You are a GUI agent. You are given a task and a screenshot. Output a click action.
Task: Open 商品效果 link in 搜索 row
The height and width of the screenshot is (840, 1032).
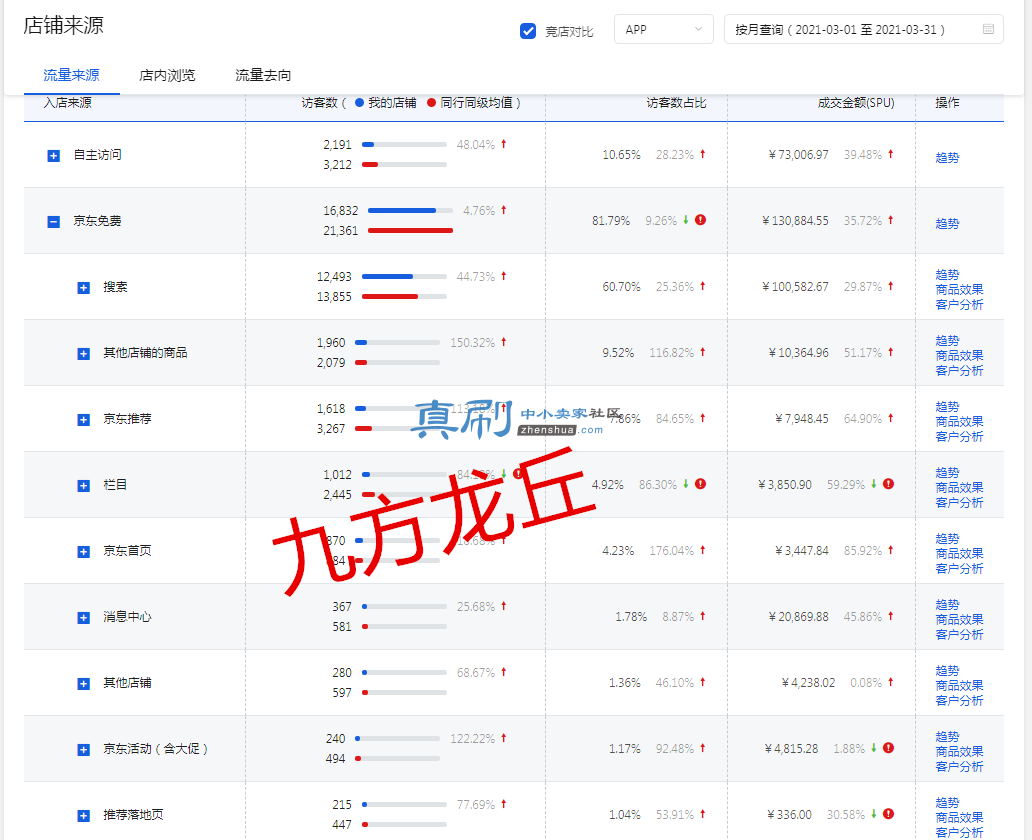click(959, 290)
